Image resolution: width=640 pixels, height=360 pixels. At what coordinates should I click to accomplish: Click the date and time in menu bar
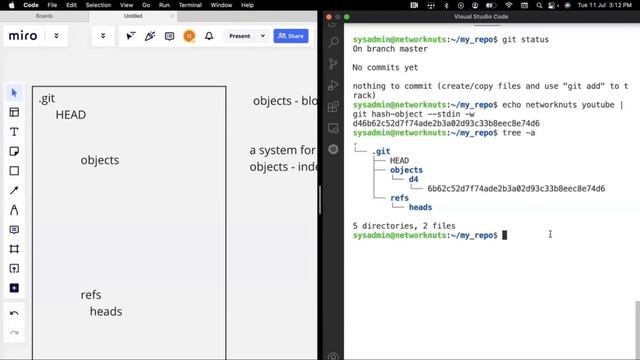pos(604,5)
